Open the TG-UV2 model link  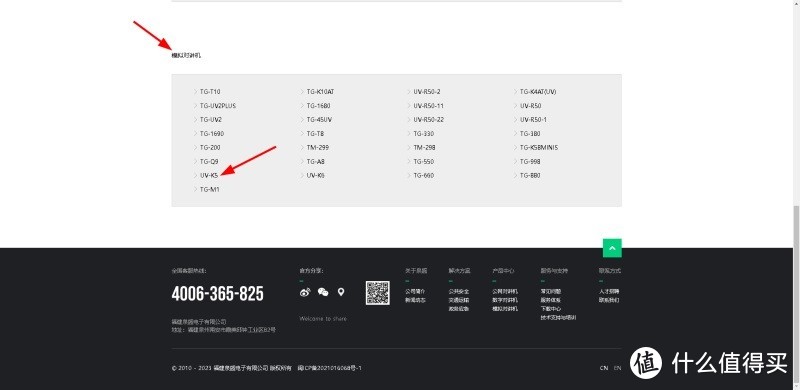(211, 119)
